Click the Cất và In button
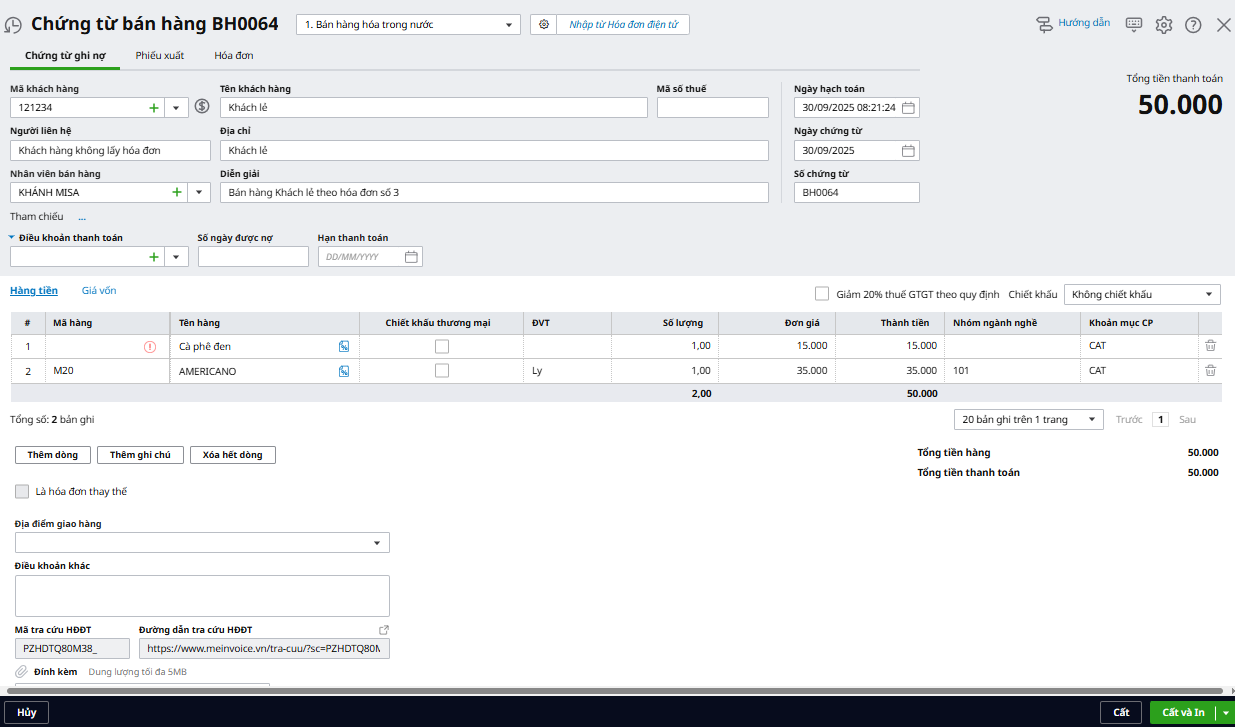1235x727 pixels. 1182,712
